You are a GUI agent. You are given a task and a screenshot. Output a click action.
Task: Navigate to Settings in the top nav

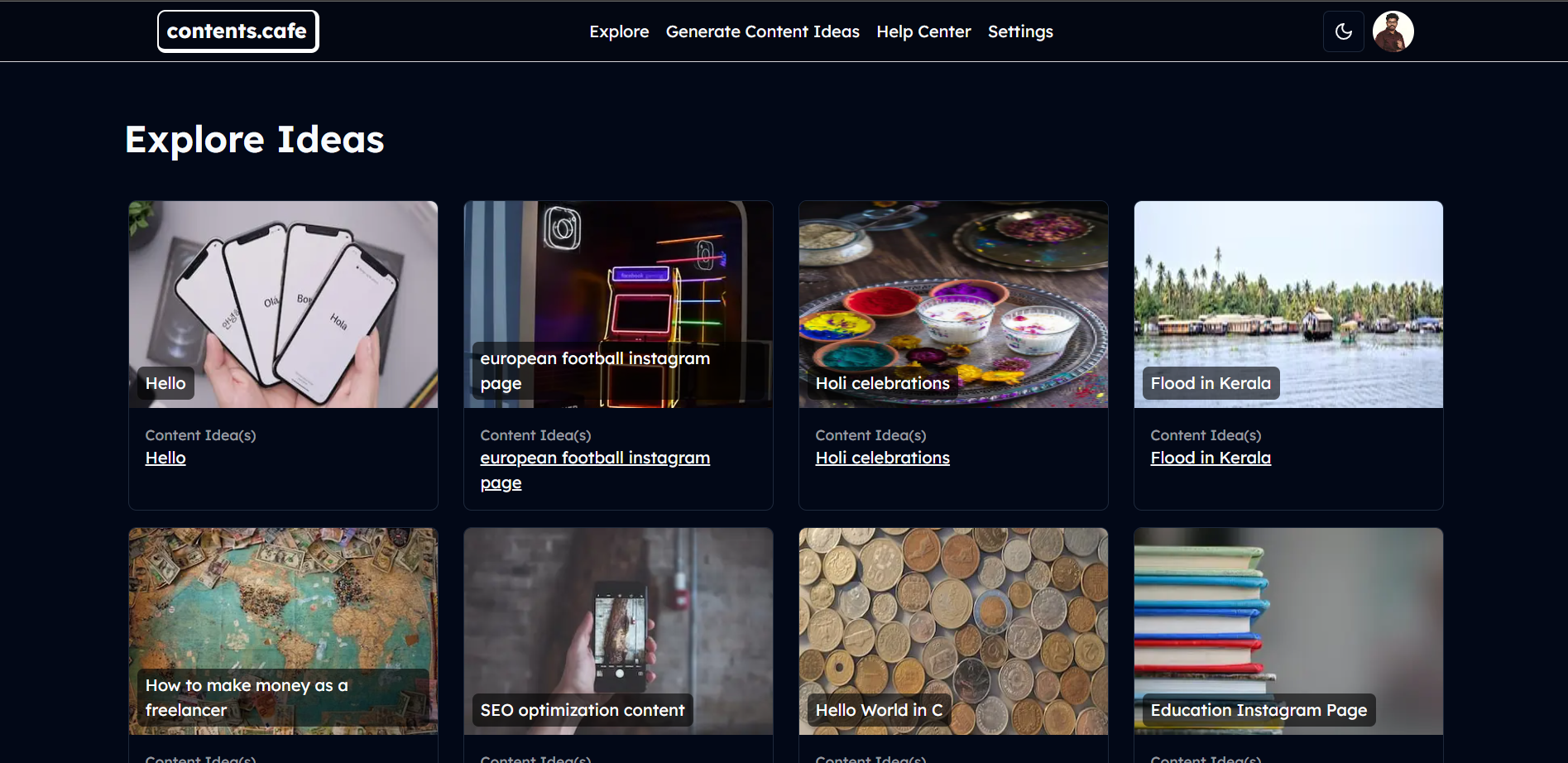(x=1020, y=31)
